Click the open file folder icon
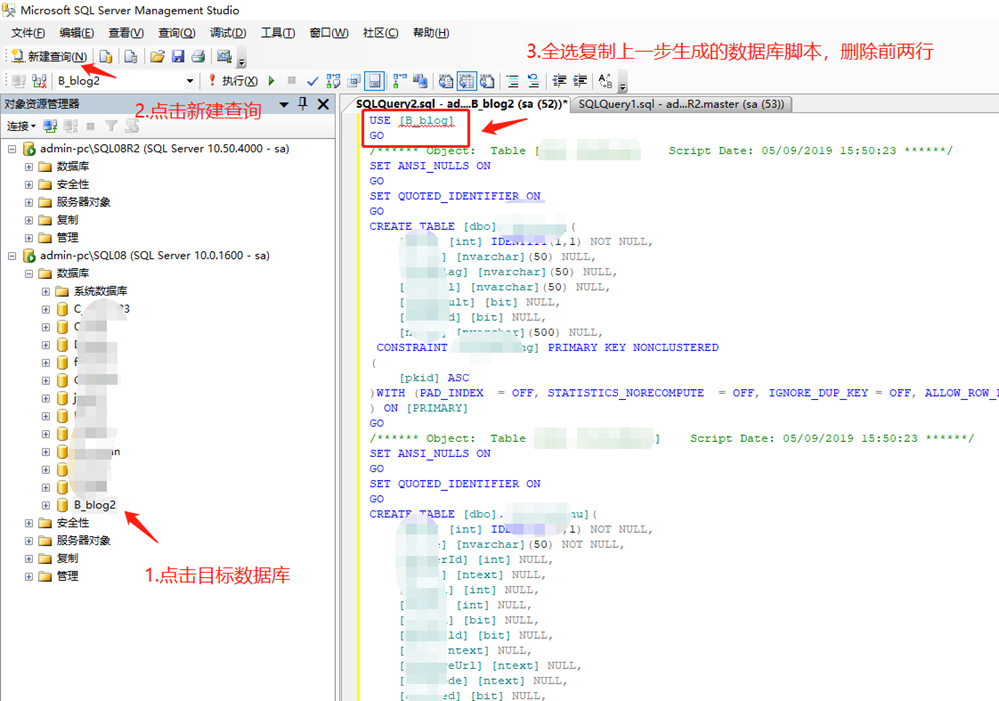The width and height of the screenshot is (999, 701). coord(157,56)
